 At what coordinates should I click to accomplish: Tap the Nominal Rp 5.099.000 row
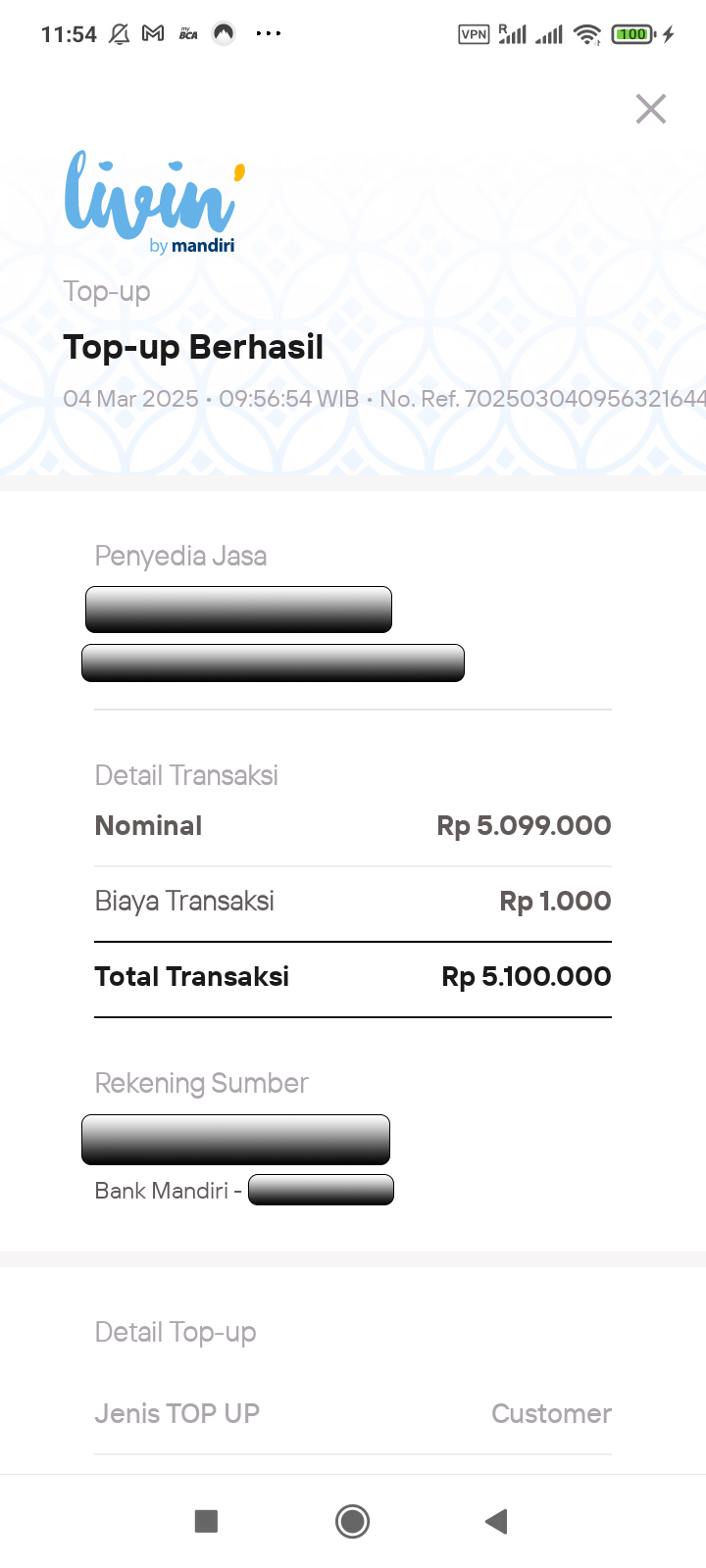pyautogui.click(x=353, y=826)
